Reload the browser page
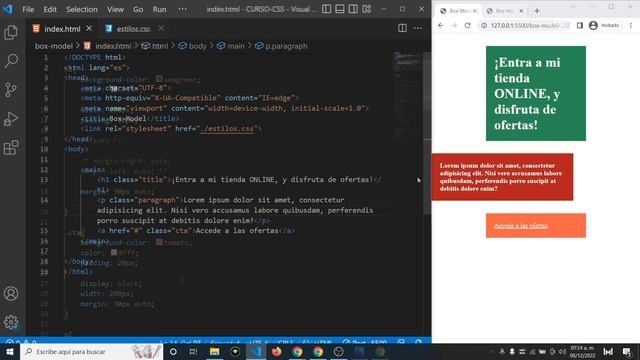The image size is (640, 360). click(467, 25)
